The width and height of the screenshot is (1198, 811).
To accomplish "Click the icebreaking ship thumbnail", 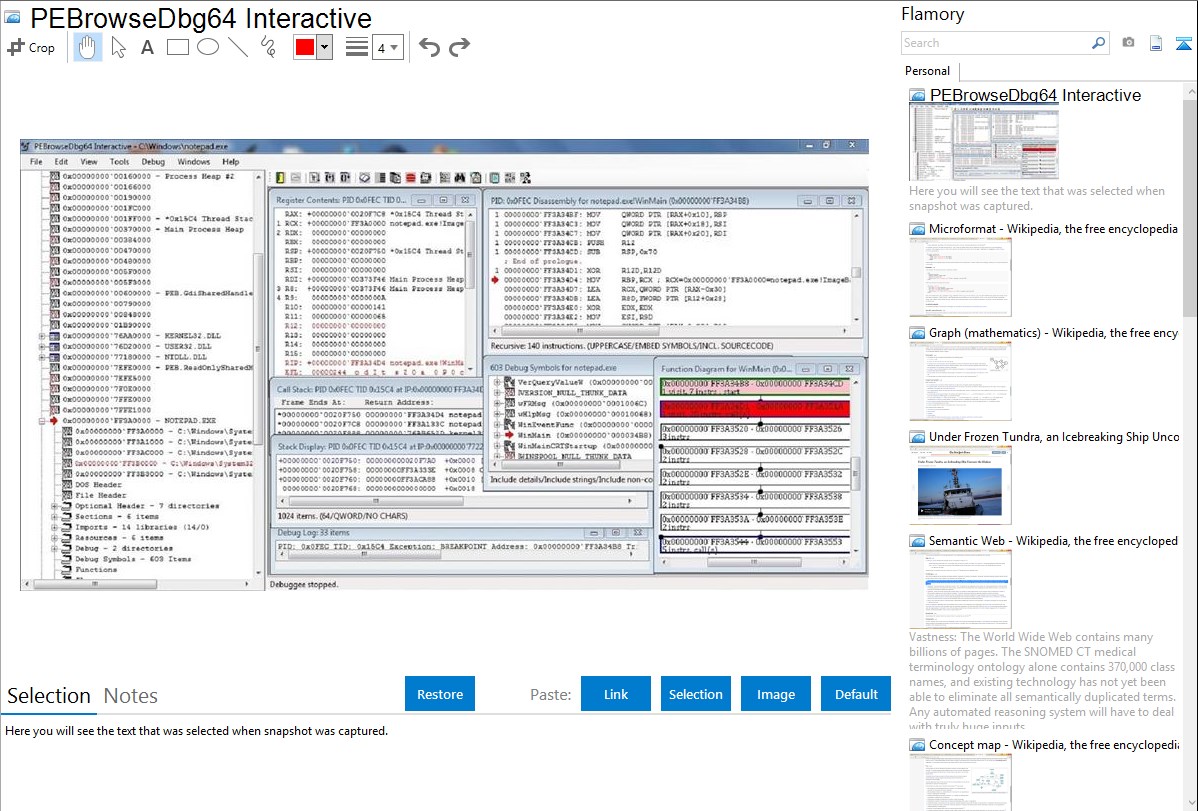I will tap(960, 485).
